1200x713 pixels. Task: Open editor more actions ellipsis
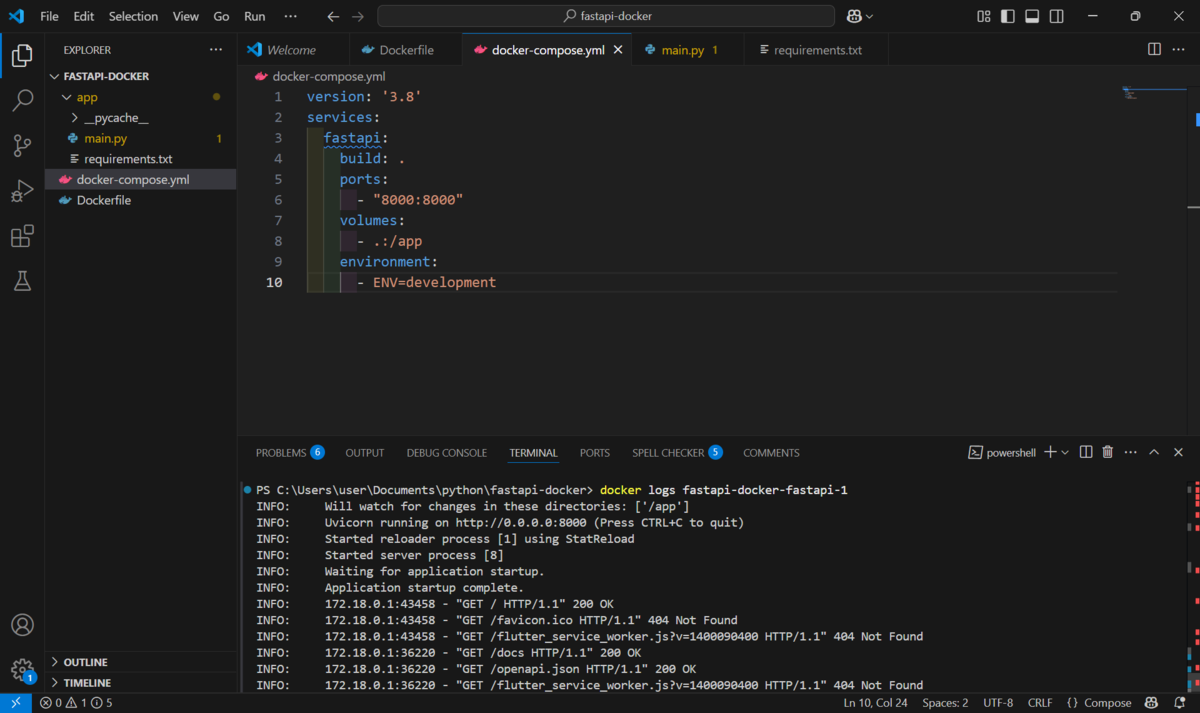click(x=1181, y=49)
